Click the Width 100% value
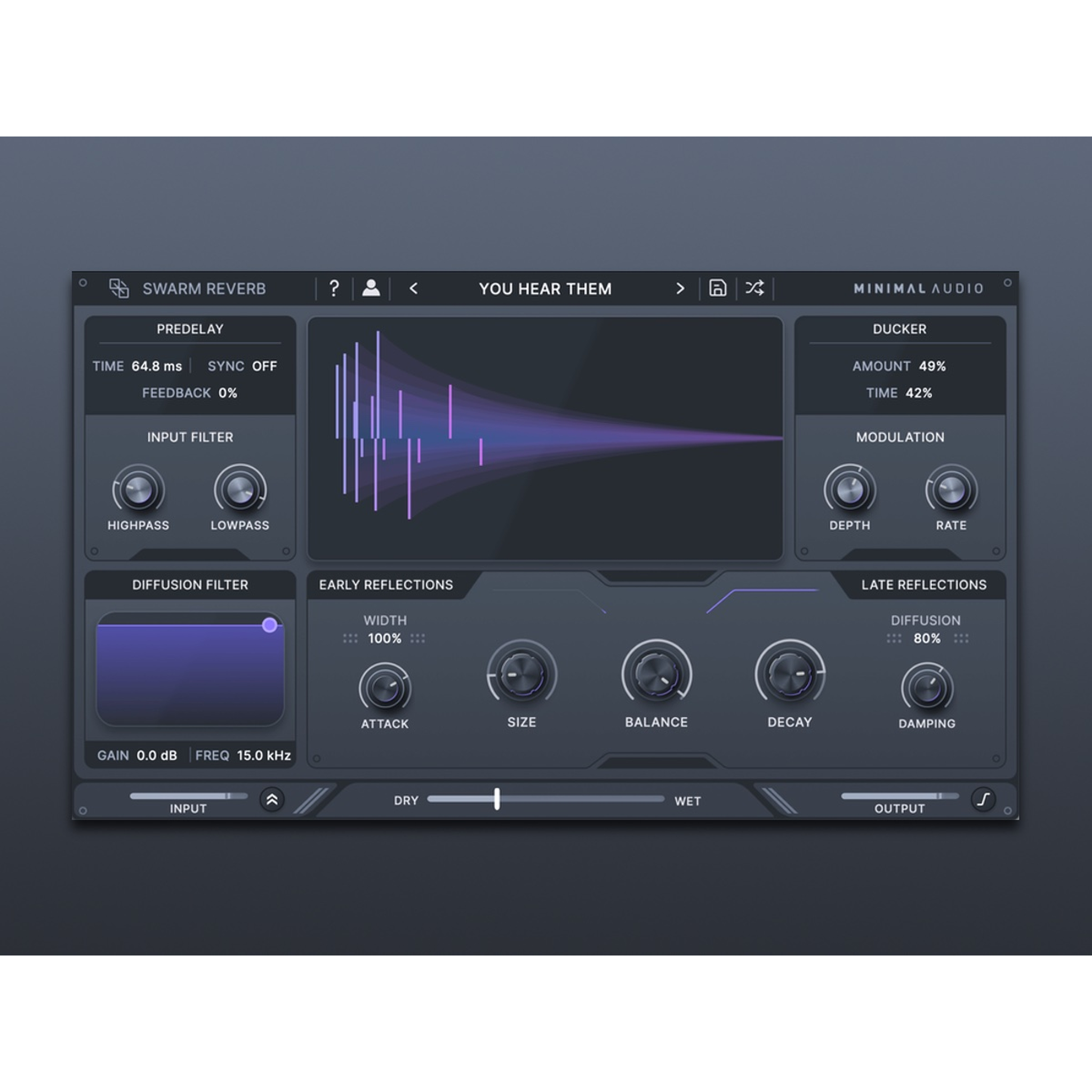The image size is (1092, 1092). [x=385, y=639]
